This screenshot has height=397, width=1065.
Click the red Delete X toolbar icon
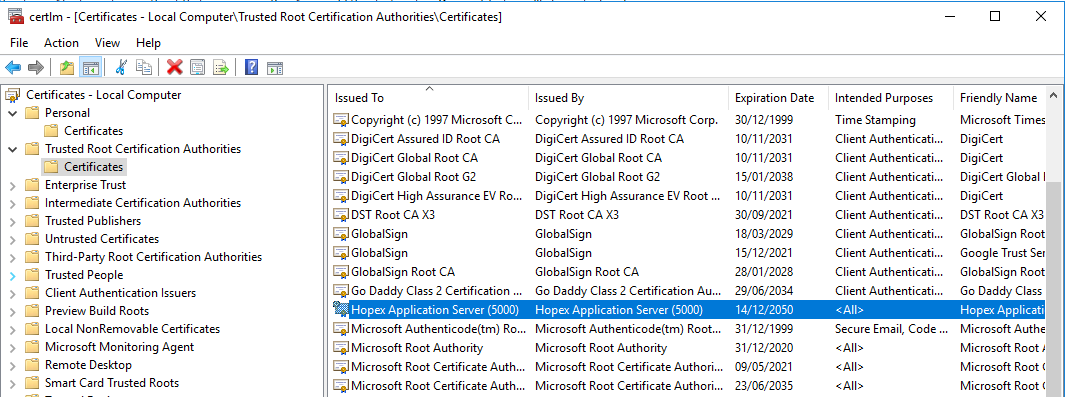pos(175,67)
